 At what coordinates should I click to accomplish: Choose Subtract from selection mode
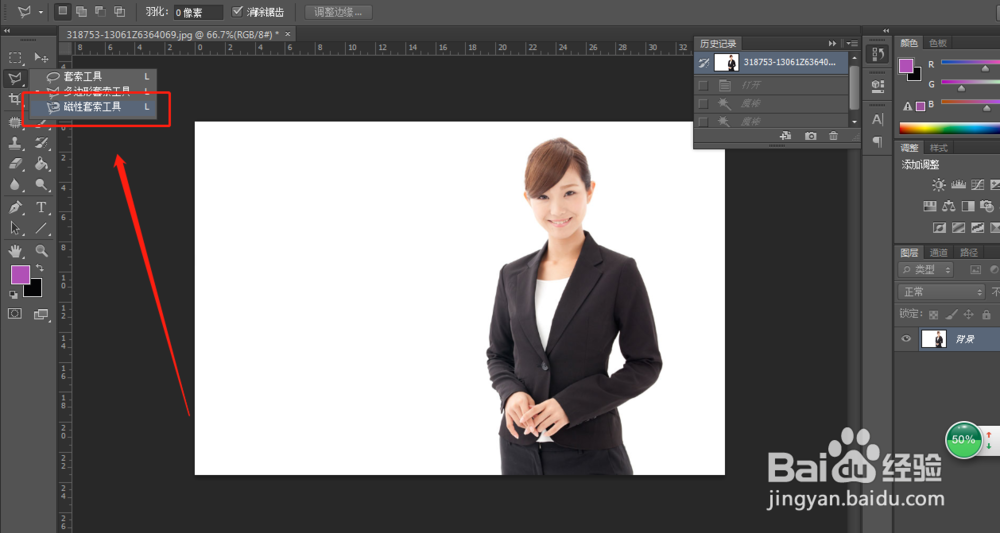point(101,11)
